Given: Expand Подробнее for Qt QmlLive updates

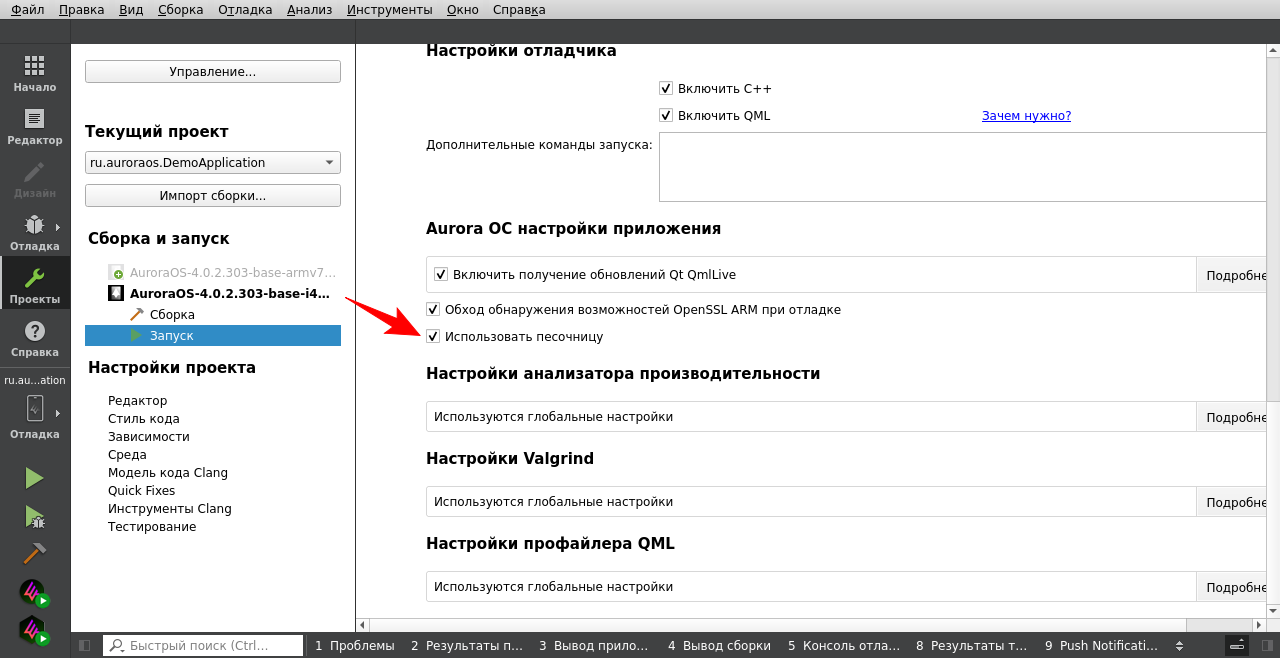Looking at the screenshot, I should (1236, 275).
